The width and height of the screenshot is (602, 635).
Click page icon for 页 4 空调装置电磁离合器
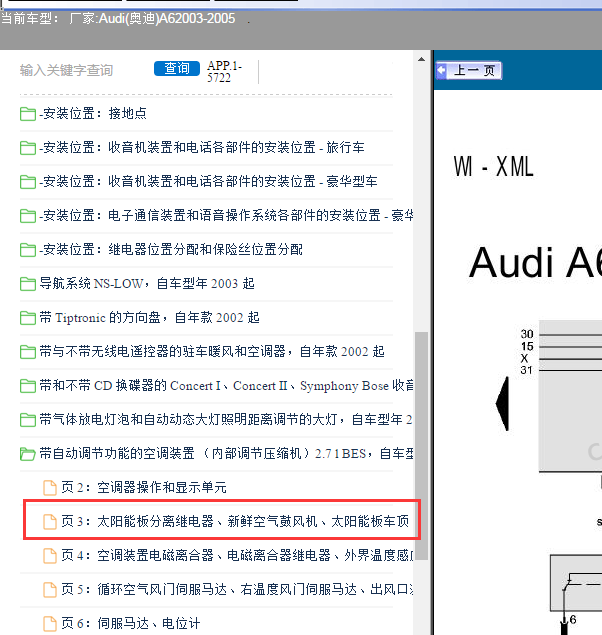(x=50, y=556)
